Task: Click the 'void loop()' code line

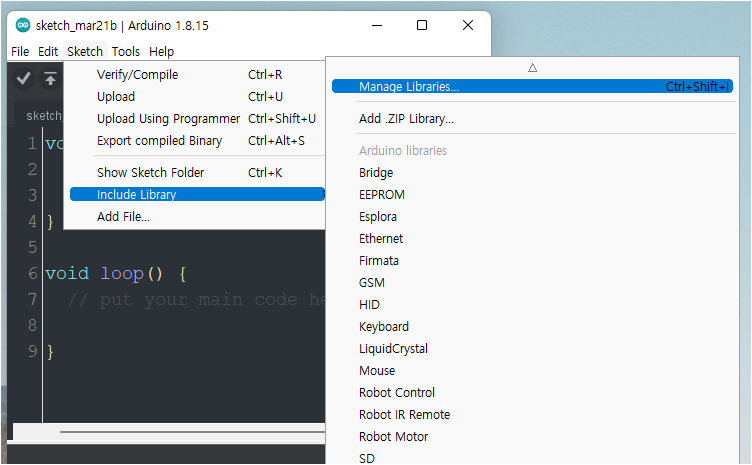Action: (116, 274)
